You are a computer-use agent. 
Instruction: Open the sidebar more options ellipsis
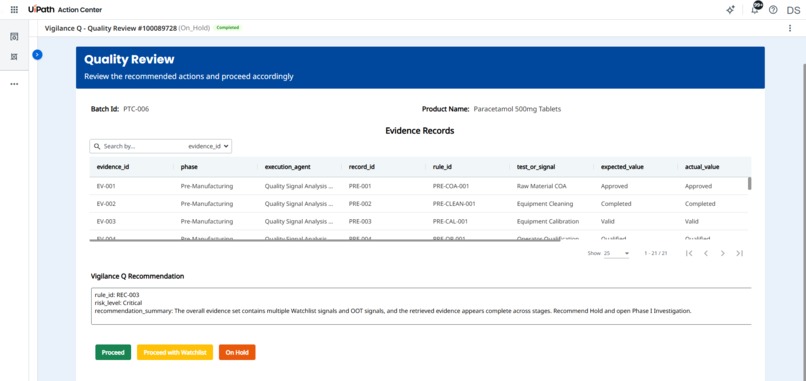tap(14, 84)
